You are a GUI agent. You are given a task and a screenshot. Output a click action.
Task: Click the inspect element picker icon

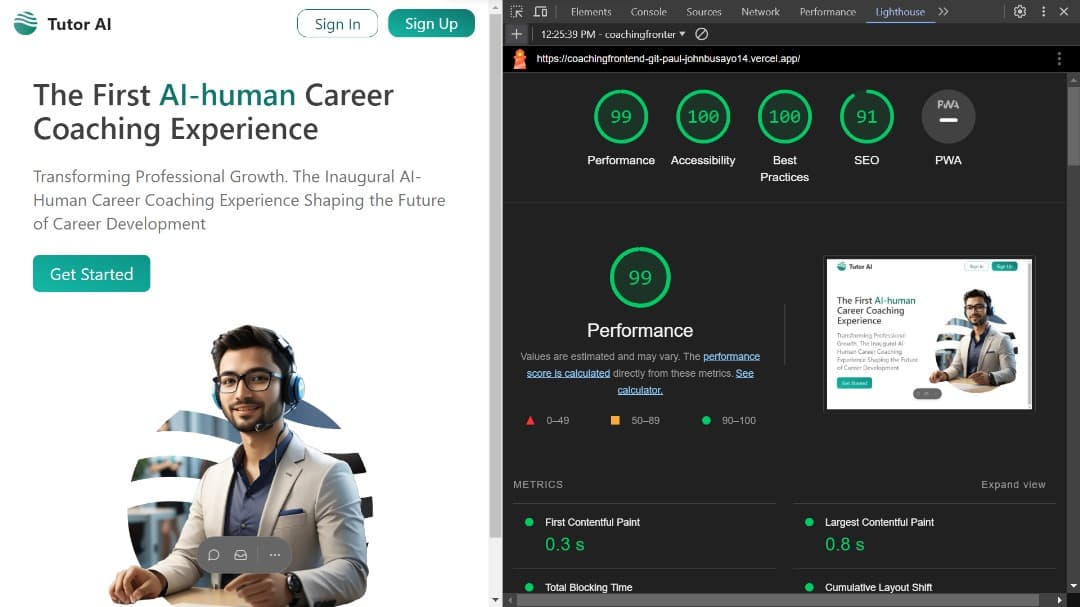[x=516, y=12]
